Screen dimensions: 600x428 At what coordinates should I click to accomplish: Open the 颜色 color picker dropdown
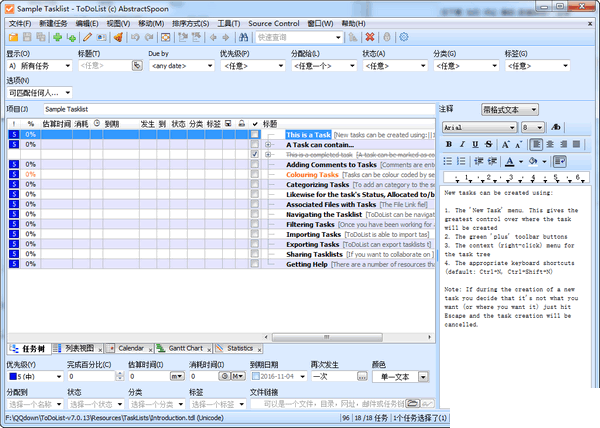point(423,377)
